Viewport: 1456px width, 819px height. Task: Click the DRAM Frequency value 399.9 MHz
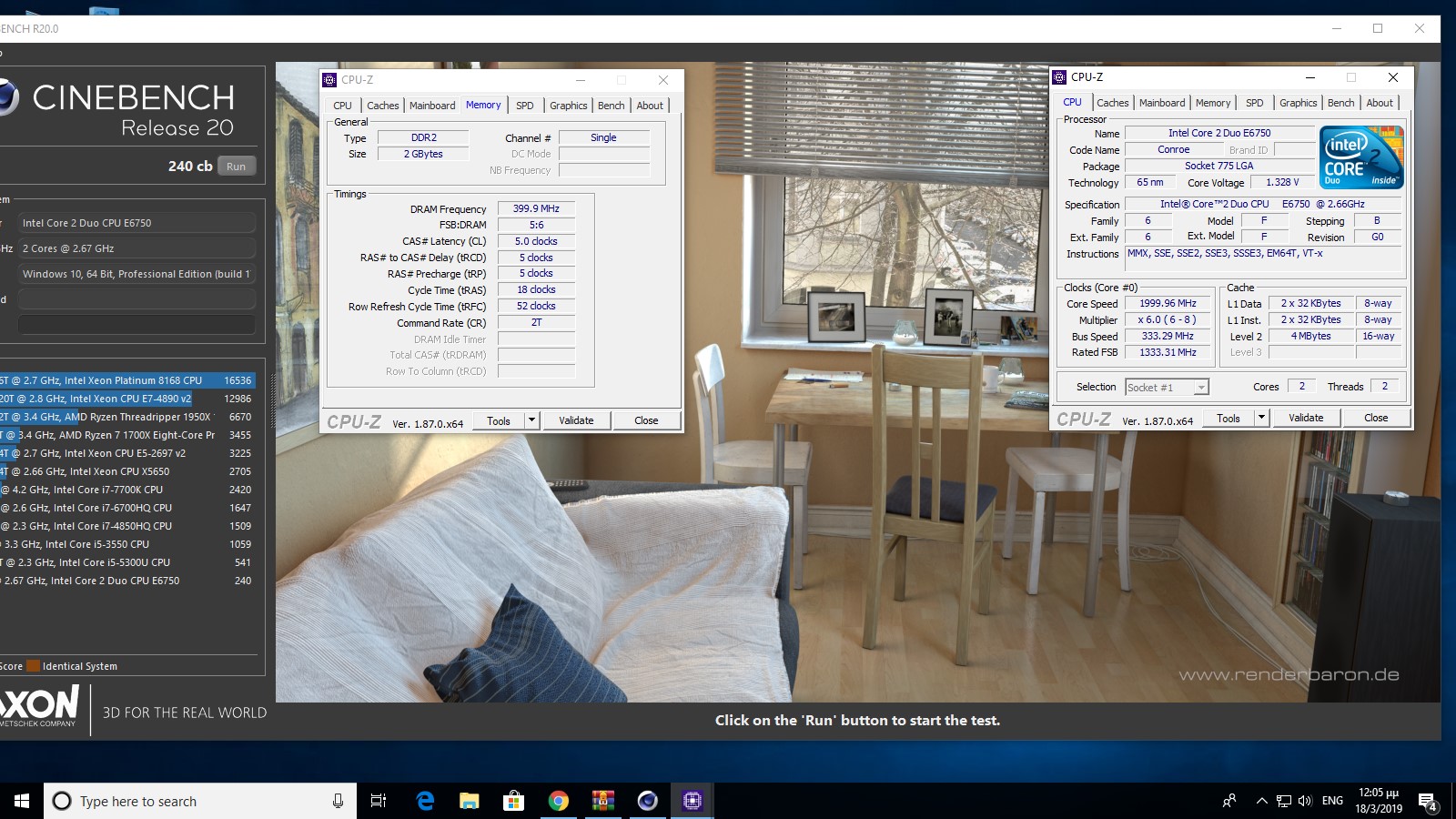pyautogui.click(x=536, y=208)
